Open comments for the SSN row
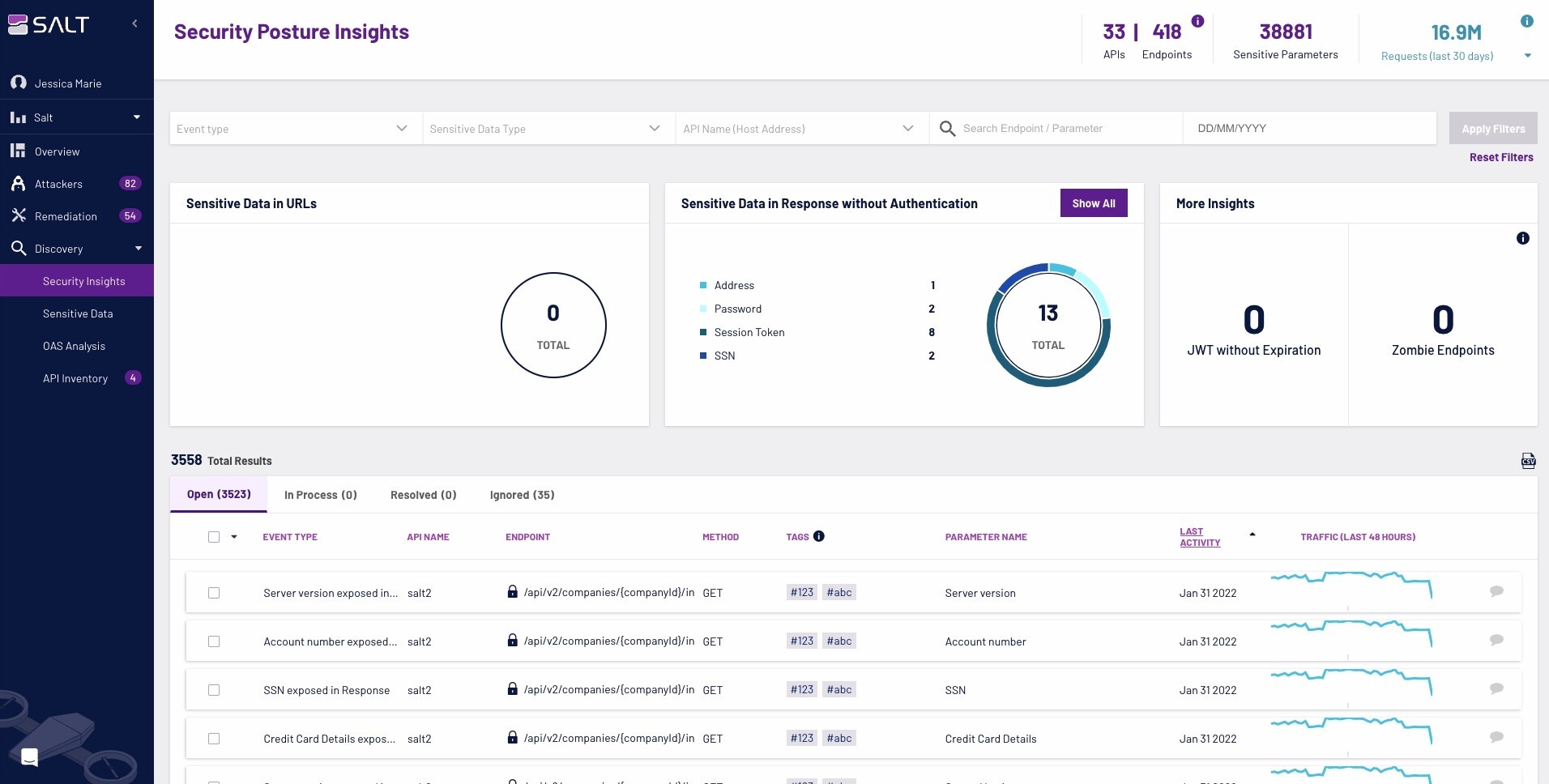The image size is (1549, 784). [x=1496, y=688]
